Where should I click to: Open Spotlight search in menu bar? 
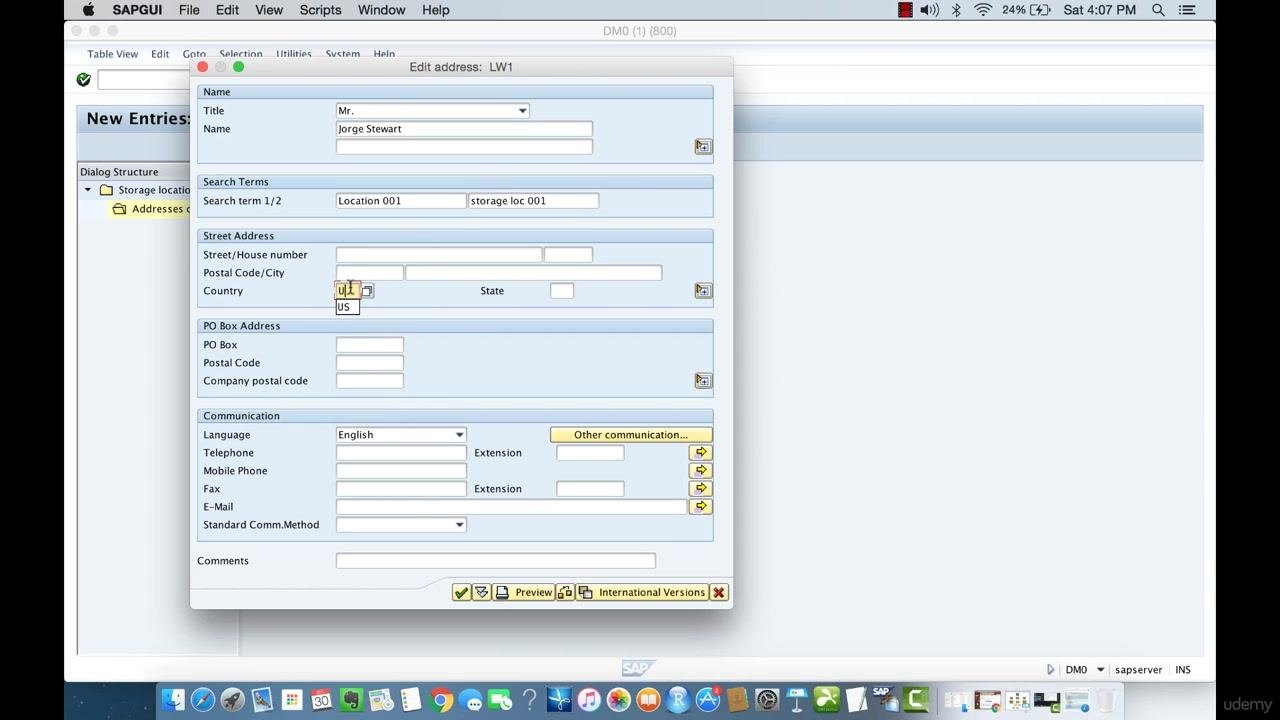click(x=1158, y=10)
